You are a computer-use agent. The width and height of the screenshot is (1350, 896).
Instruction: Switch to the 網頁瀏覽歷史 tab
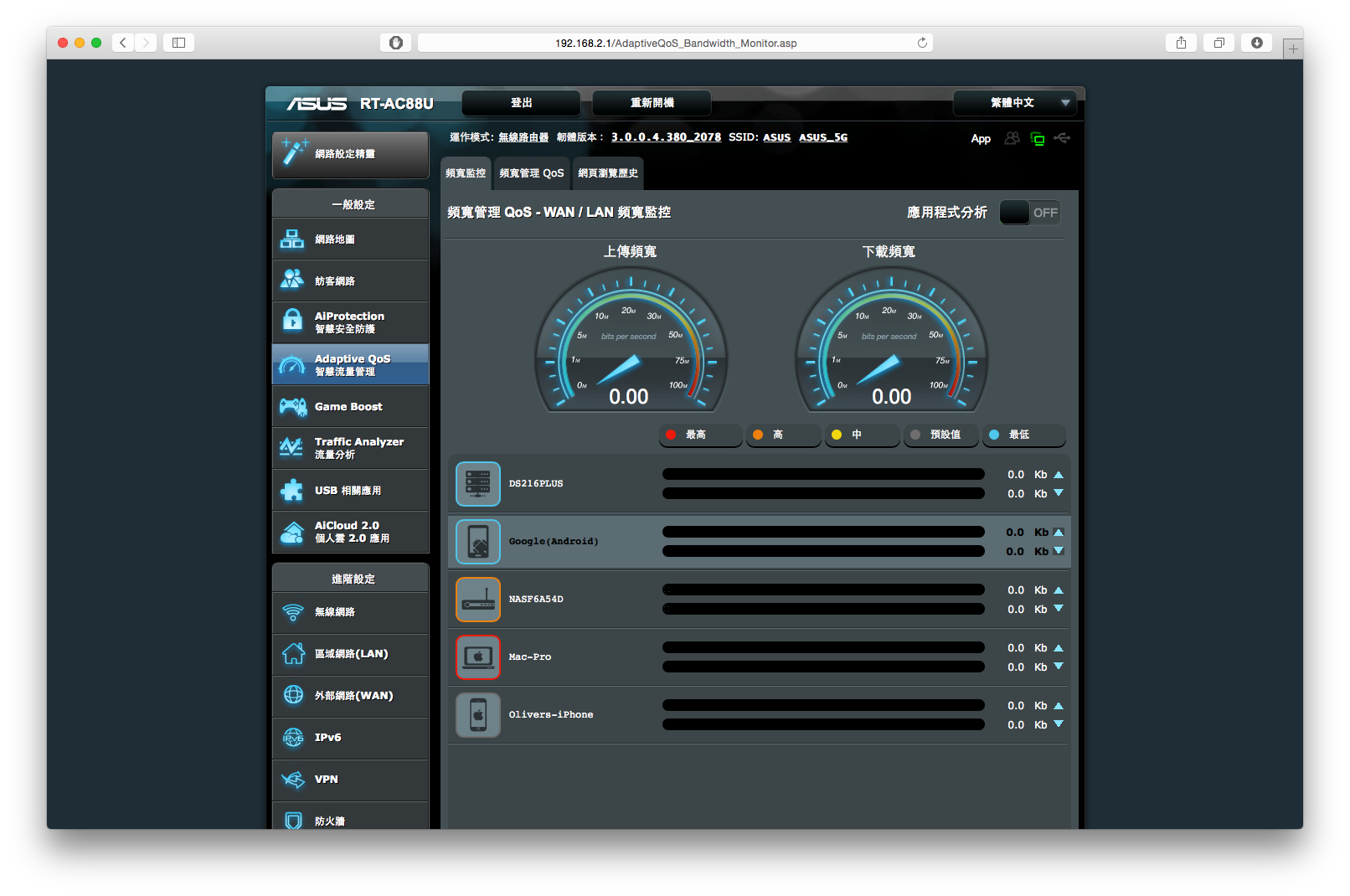608,173
